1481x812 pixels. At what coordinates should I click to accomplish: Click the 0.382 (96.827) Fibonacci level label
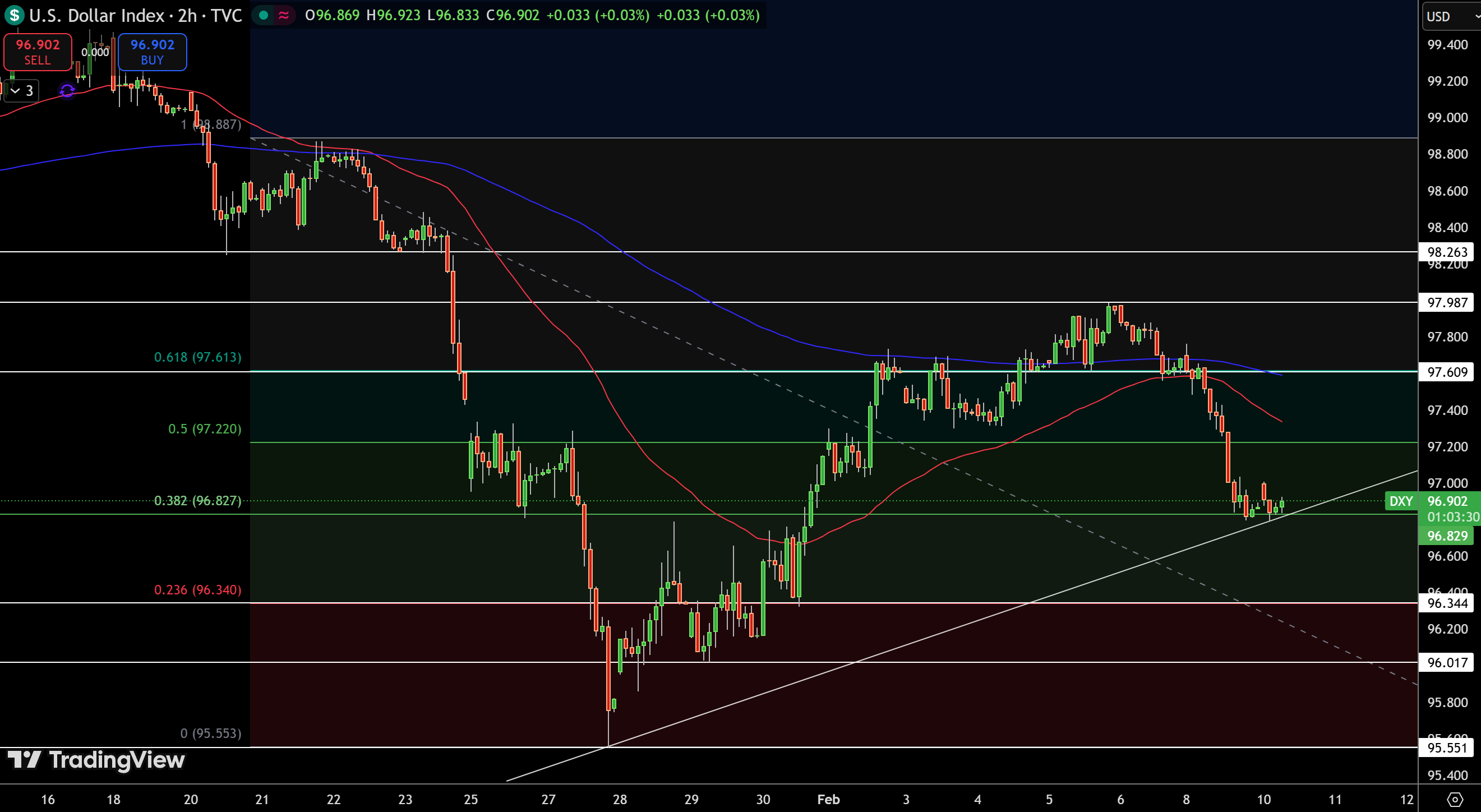click(198, 501)
